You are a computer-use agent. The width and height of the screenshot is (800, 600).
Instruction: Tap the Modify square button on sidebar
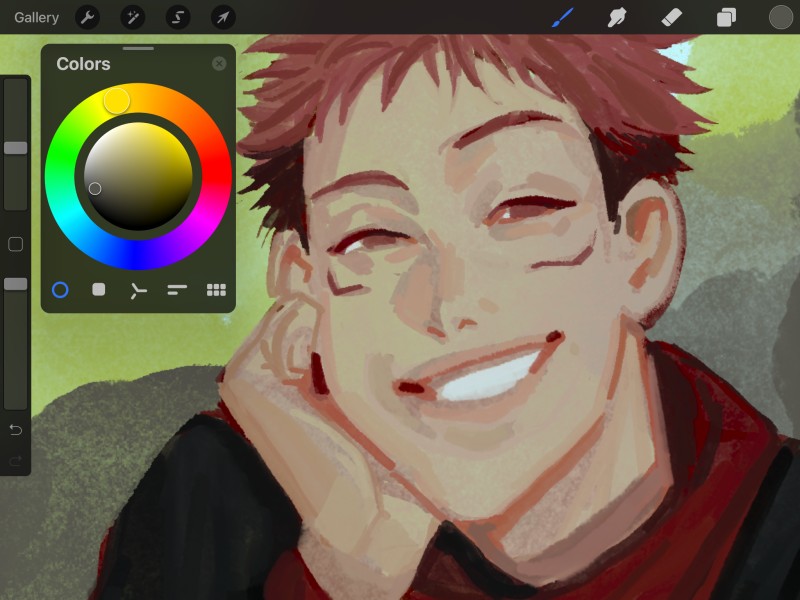[x=16, y=244]
